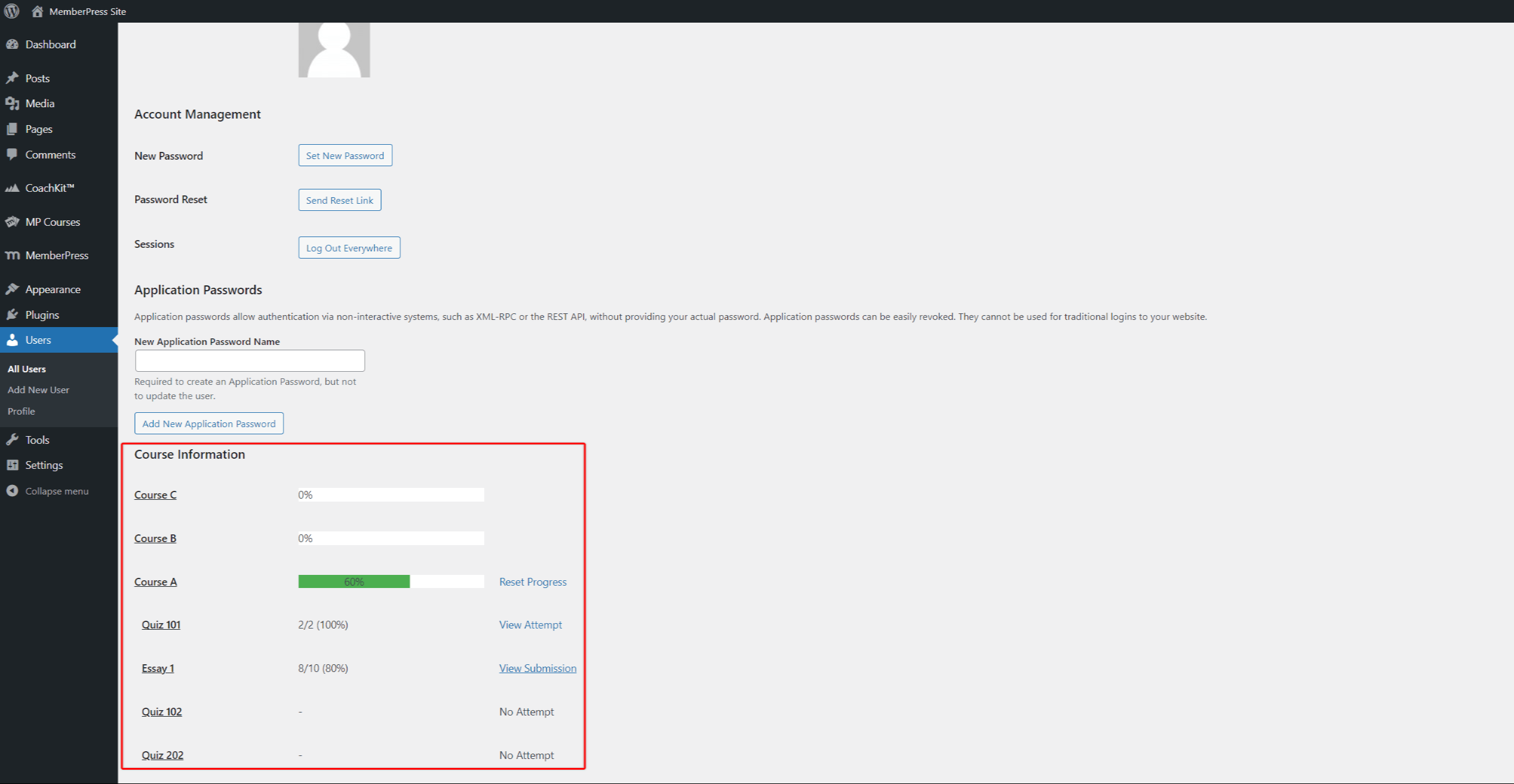The height and width of the screenshot is (784, 1514).
Task: Click the Tools icon in sidebar
Action: click(14, 439)
